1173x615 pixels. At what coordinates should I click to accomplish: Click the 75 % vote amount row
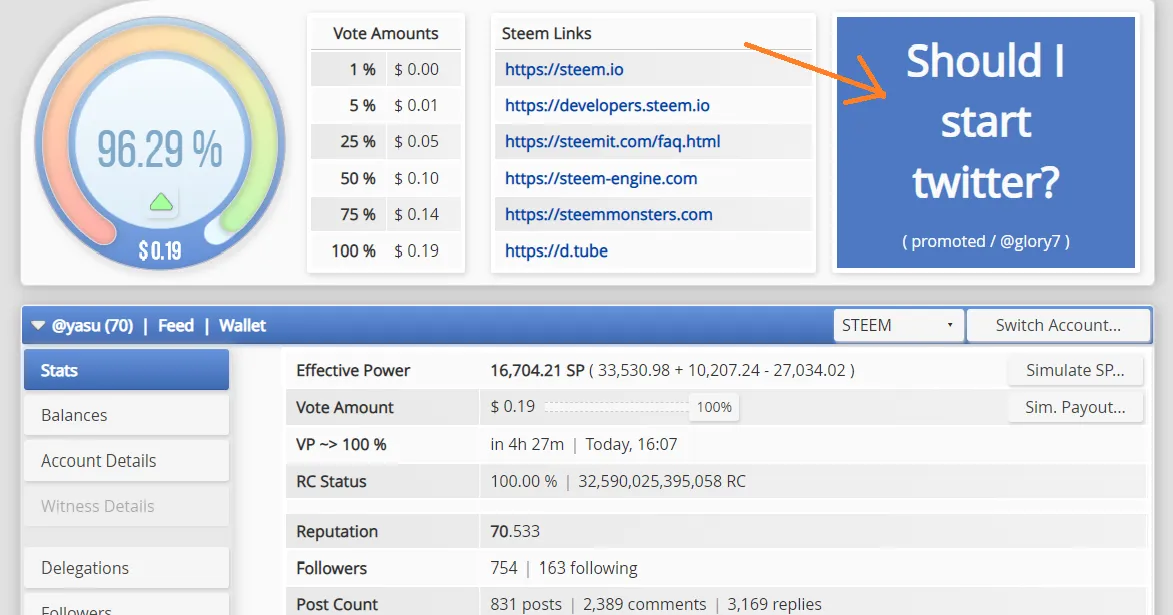pyautogui.click(x=386, y=215)
